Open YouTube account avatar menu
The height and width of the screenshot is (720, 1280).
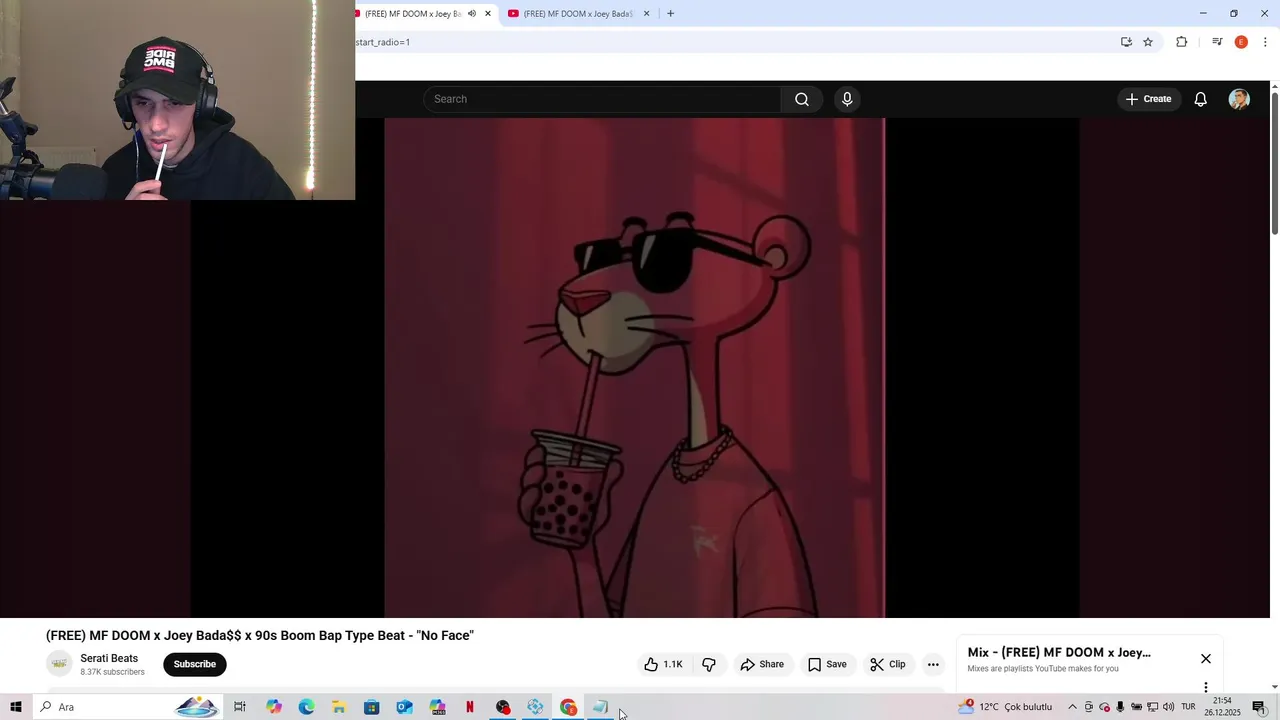[x=1239, y=99]
